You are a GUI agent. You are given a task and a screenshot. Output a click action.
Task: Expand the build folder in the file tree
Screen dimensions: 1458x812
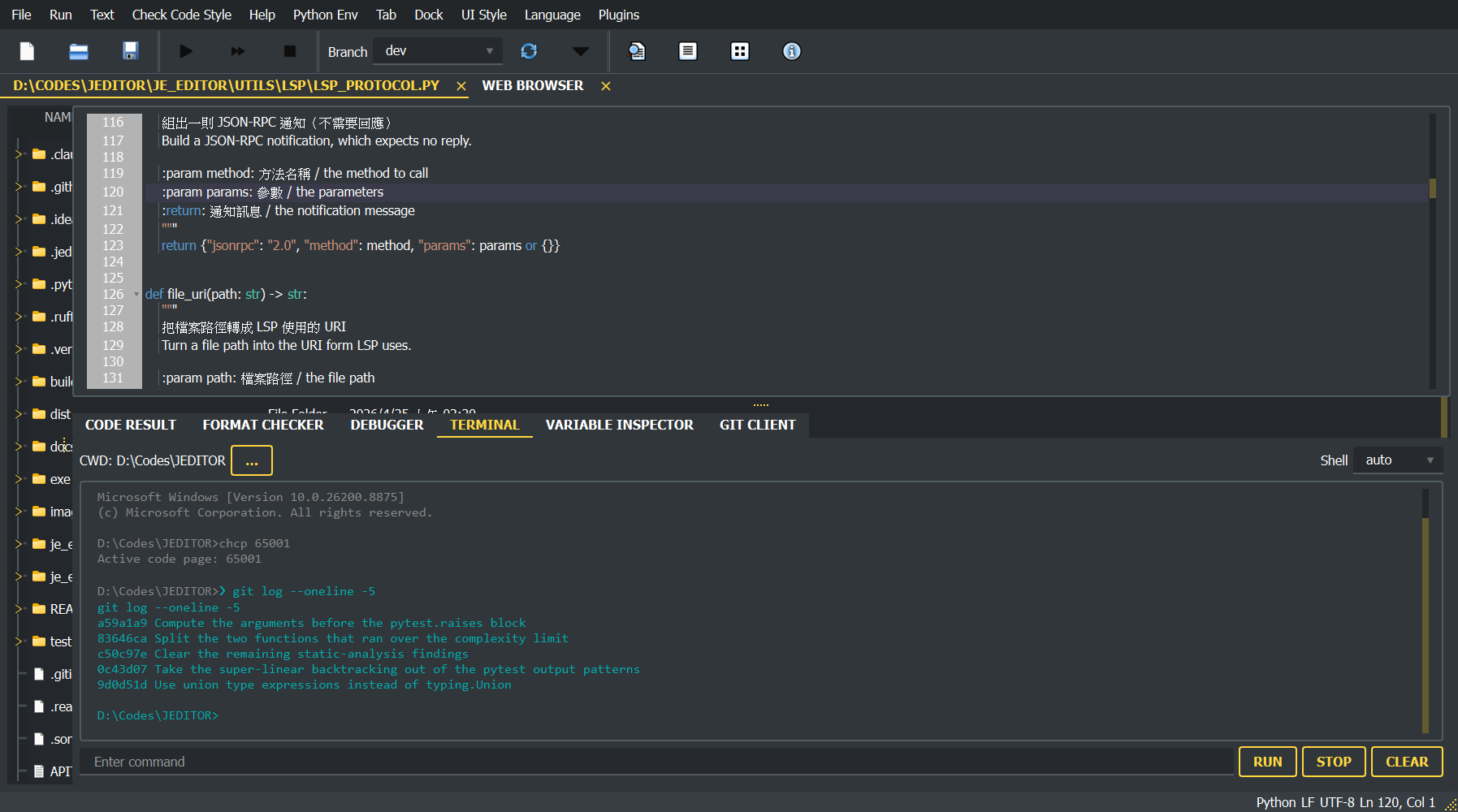tap(19, 382)
